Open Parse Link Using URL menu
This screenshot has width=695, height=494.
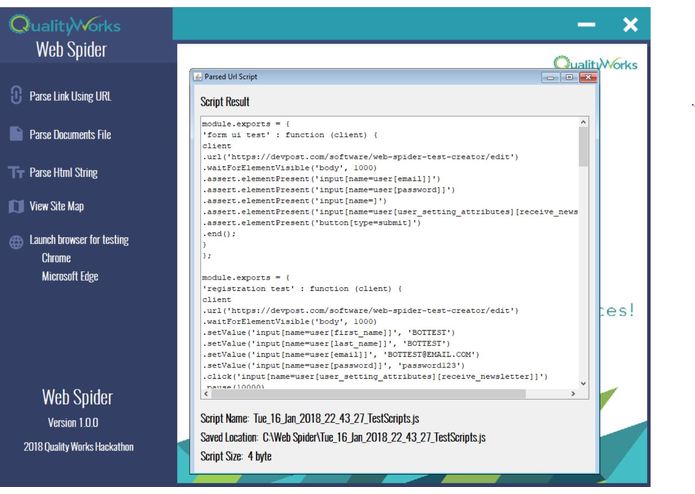(70, 96)
